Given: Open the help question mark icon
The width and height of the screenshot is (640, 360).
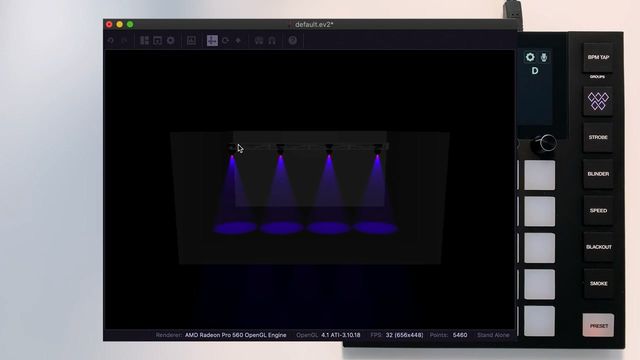Looking at the screenshot, I should (x=293, y=40).
